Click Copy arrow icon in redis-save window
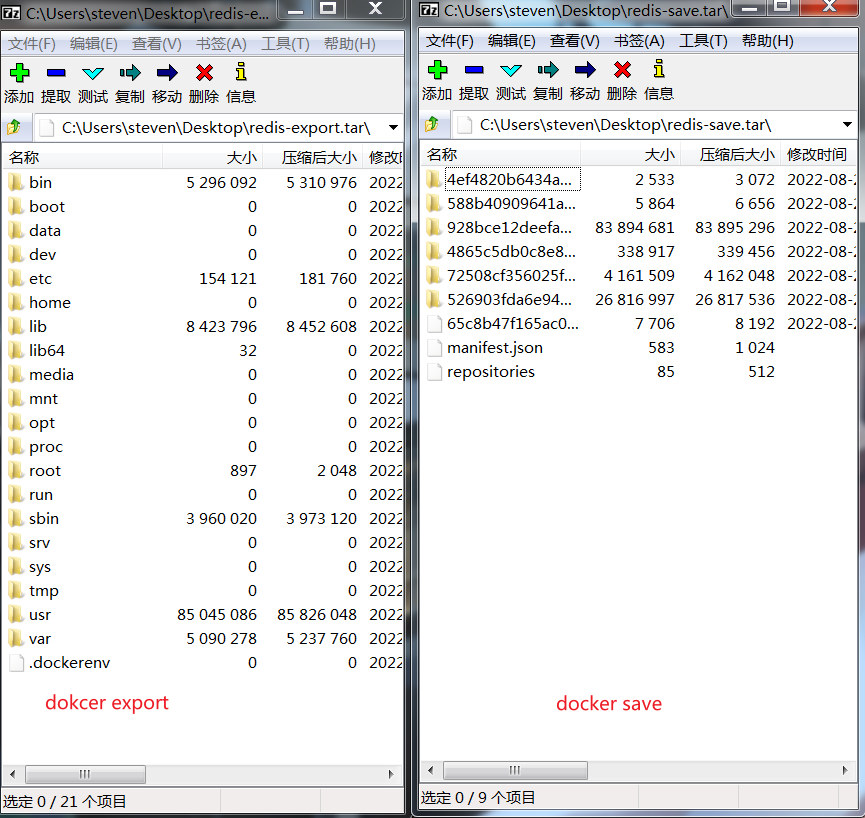 pyautogui.click(x=548, y=69)
